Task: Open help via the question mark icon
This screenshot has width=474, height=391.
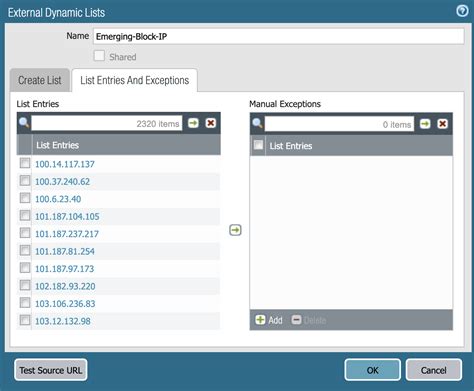Action: [x=462, y=11]
